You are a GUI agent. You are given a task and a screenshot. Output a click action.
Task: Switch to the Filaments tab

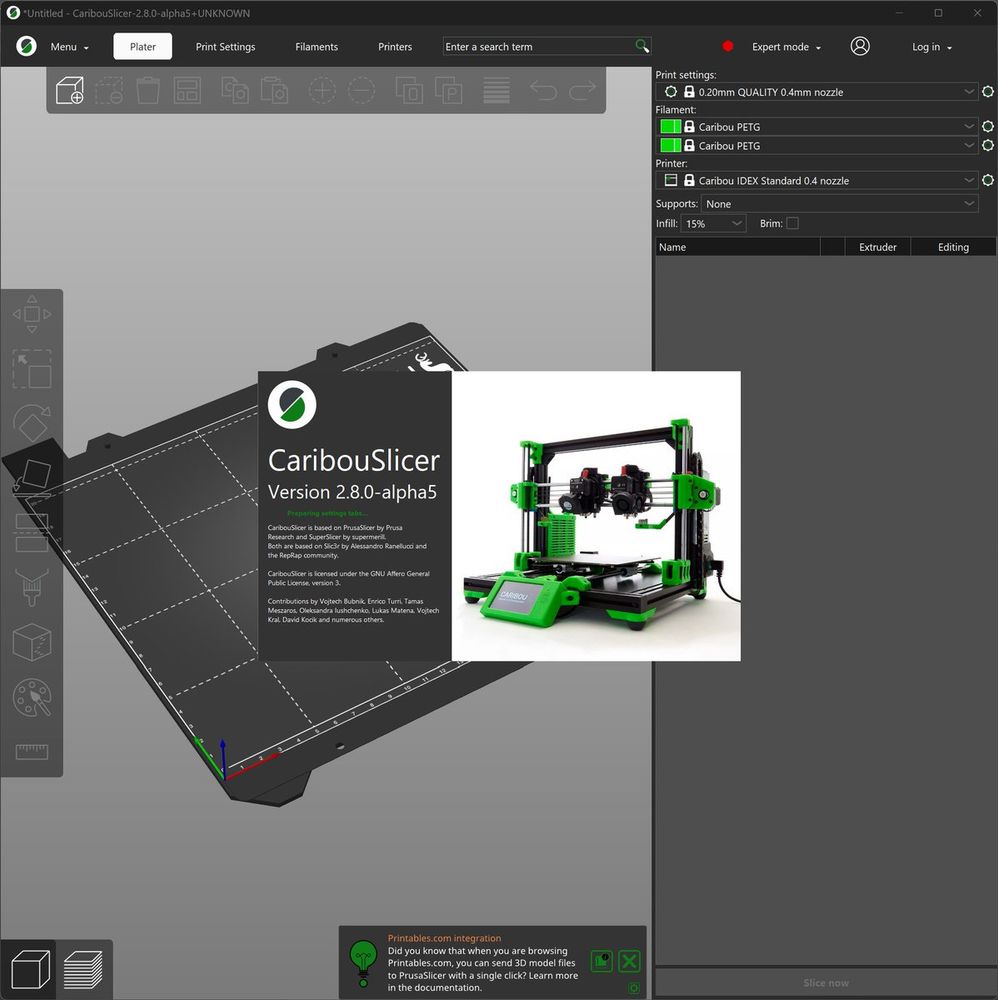pyautogui.click(x=316, y=47)
